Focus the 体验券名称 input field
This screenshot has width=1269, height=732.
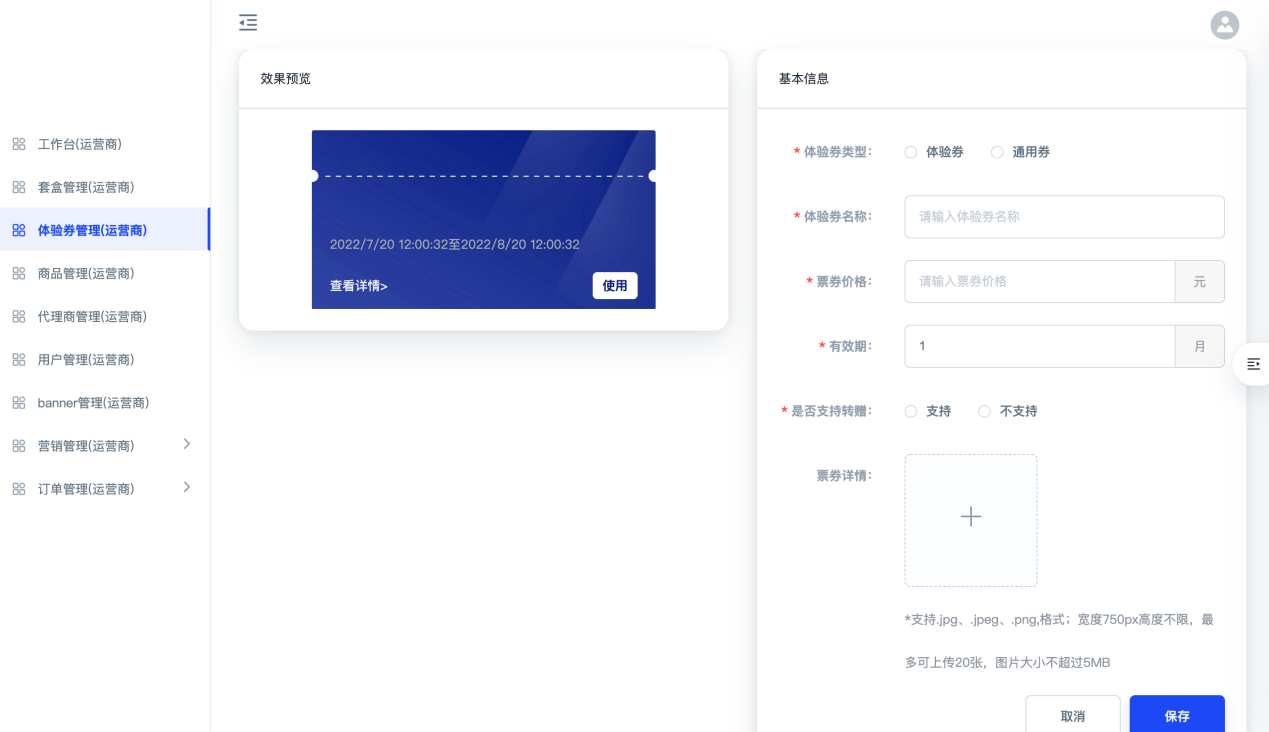pyautogui.click(x=1063, y=216)
